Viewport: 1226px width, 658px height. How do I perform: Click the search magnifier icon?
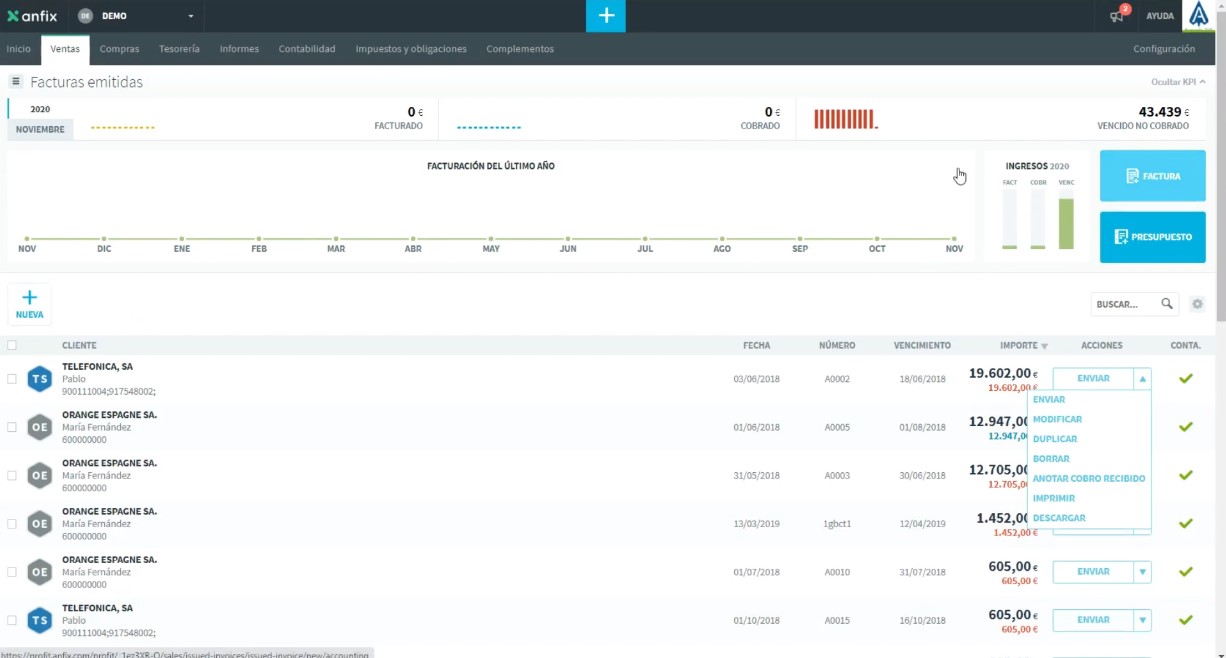tap(1167, 304)
